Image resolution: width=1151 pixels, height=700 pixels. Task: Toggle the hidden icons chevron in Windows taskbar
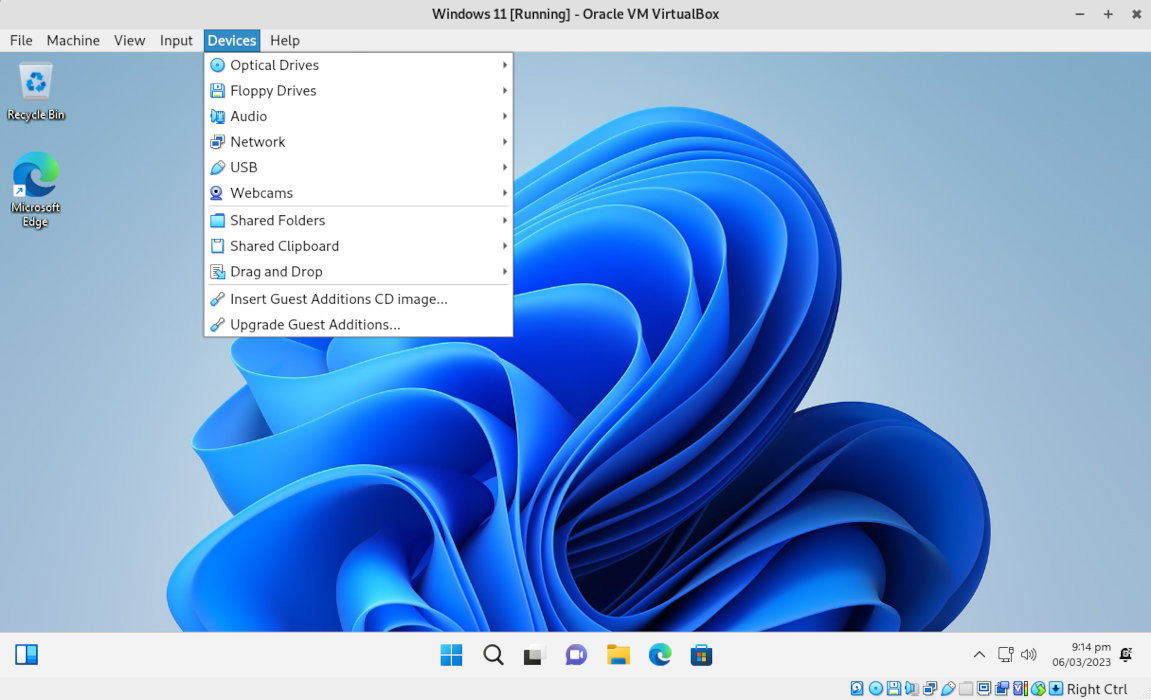tap(979, 654)
